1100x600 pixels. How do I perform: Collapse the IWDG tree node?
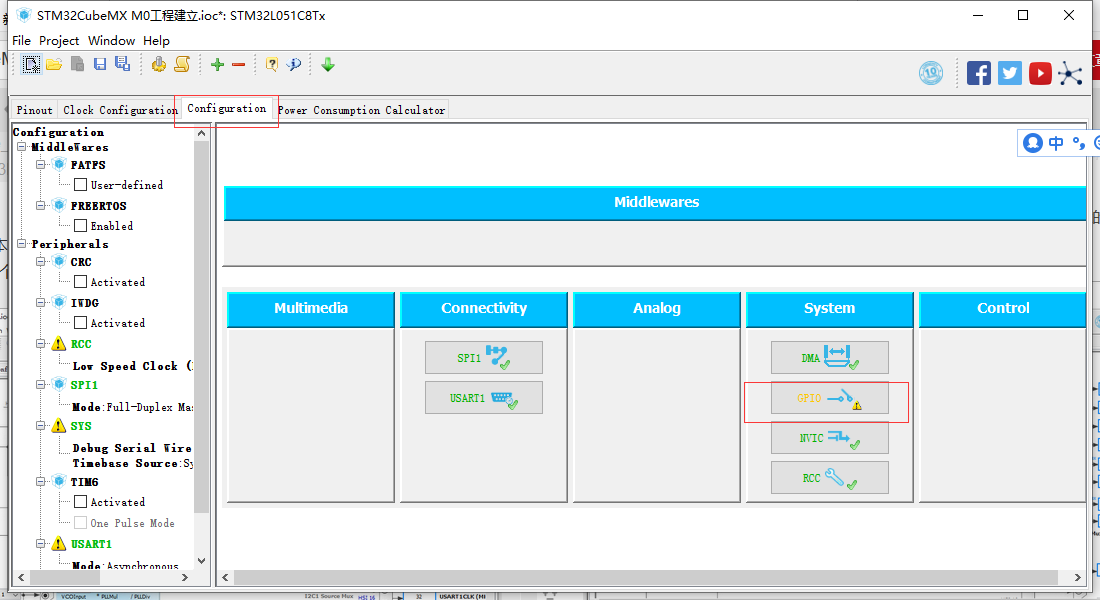tap(41, 302)
